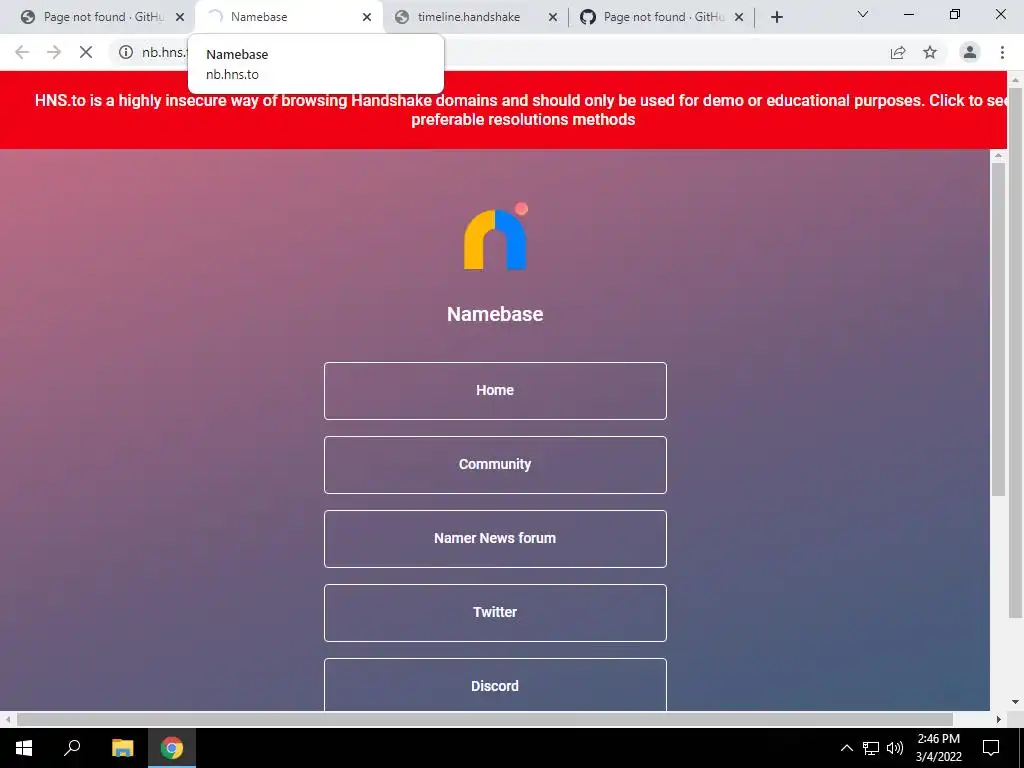Open the tab search chevron
This screenshot has width=1024, height=768.
(x=863, y=14)
